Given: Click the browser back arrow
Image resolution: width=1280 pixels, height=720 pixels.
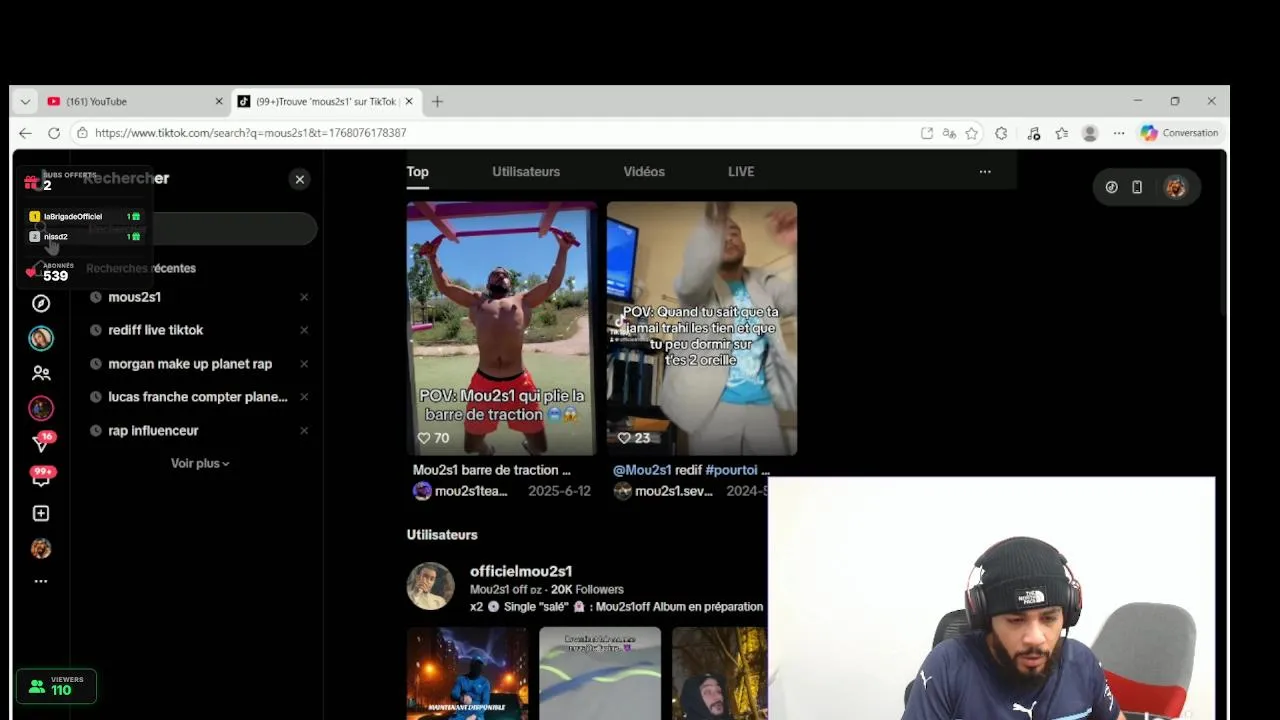Looking at the screenshot, I should click(25, 133).
